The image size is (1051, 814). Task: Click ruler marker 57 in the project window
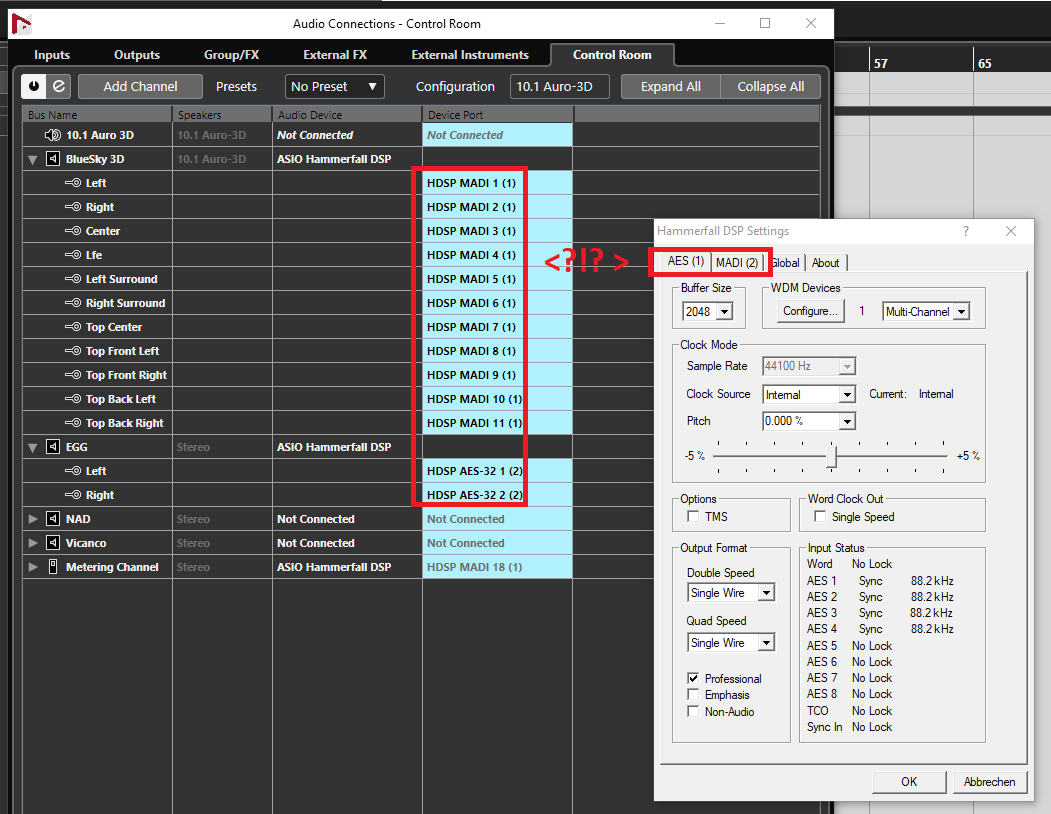881,63
